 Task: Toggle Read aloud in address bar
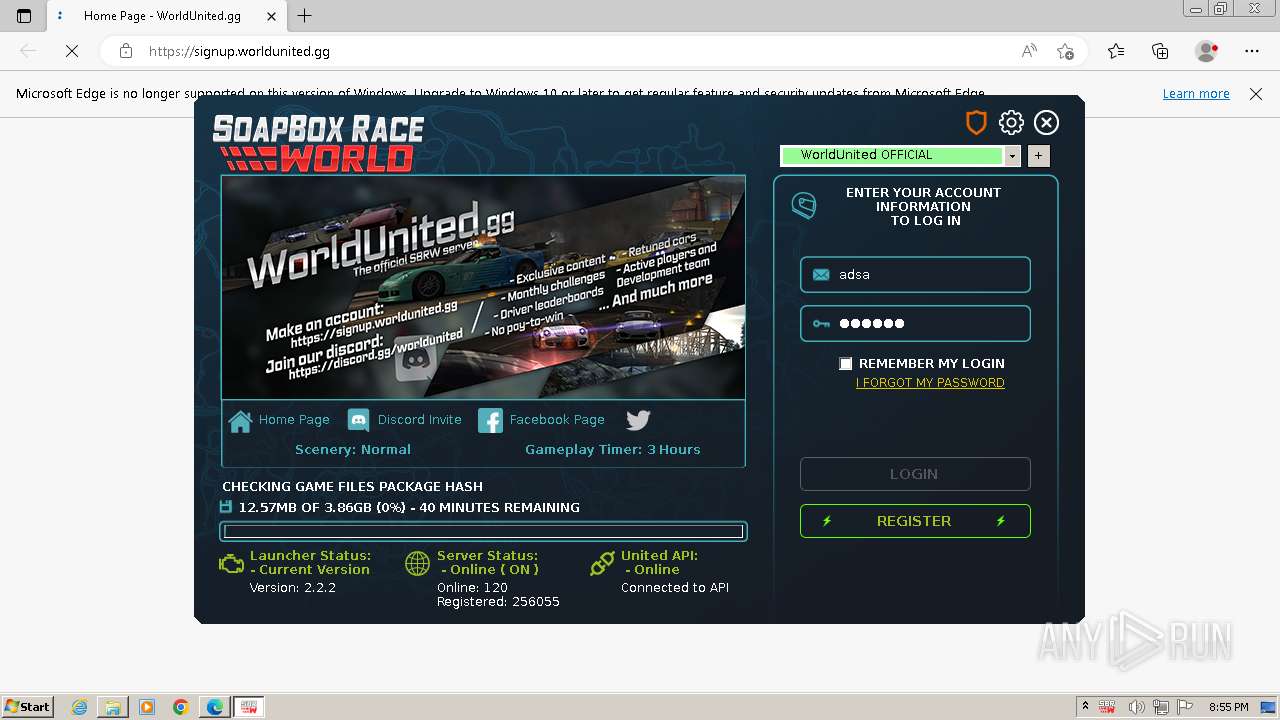click(1029, 51)
